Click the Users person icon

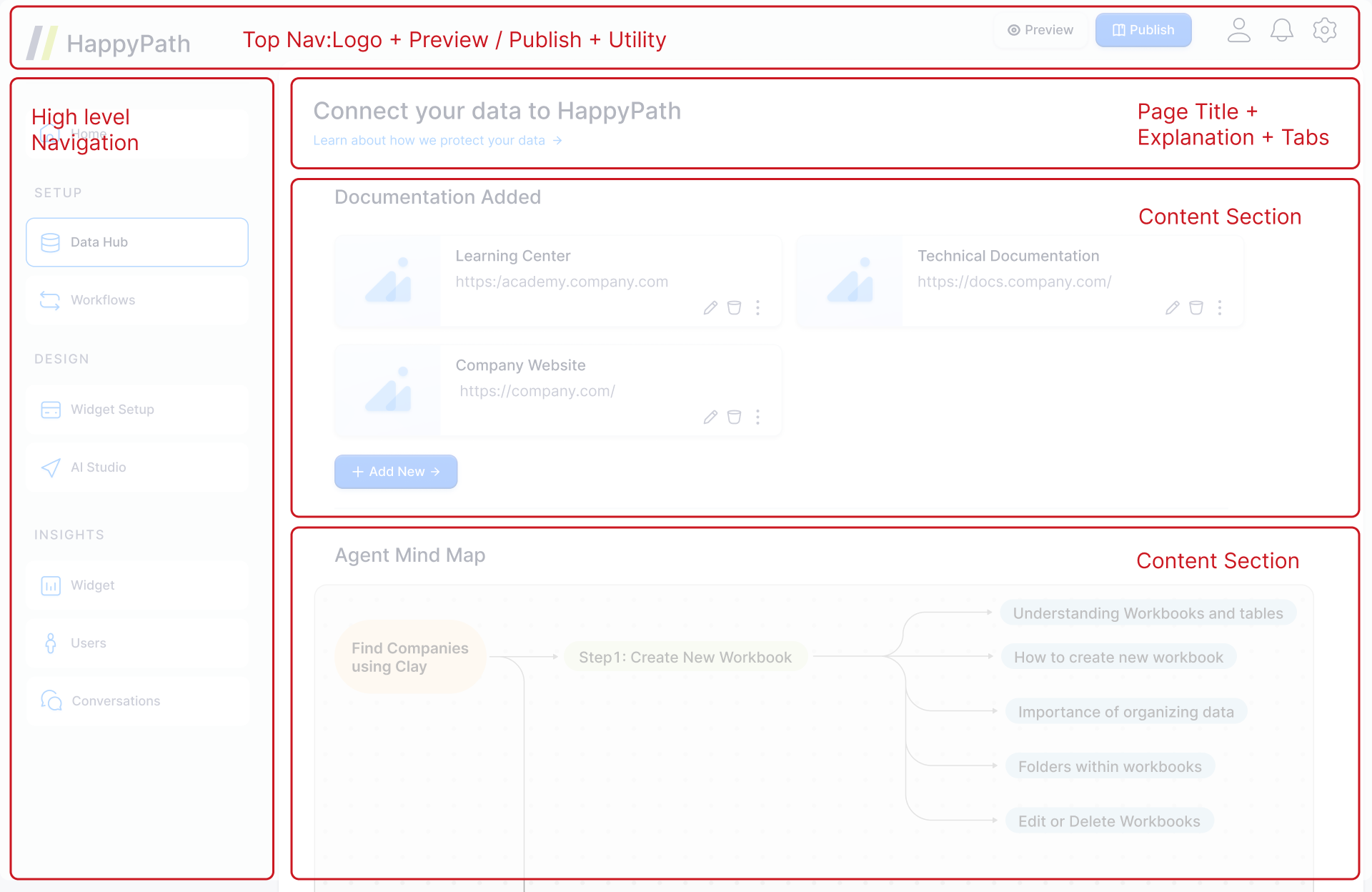[51, 643]
